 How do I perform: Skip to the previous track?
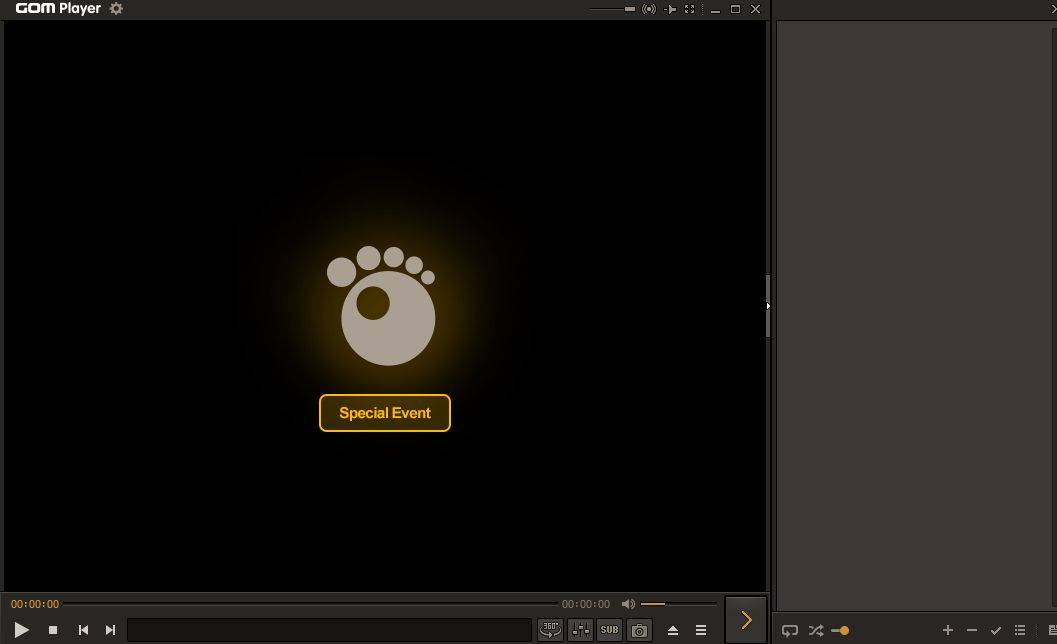(x=84, y=630)
